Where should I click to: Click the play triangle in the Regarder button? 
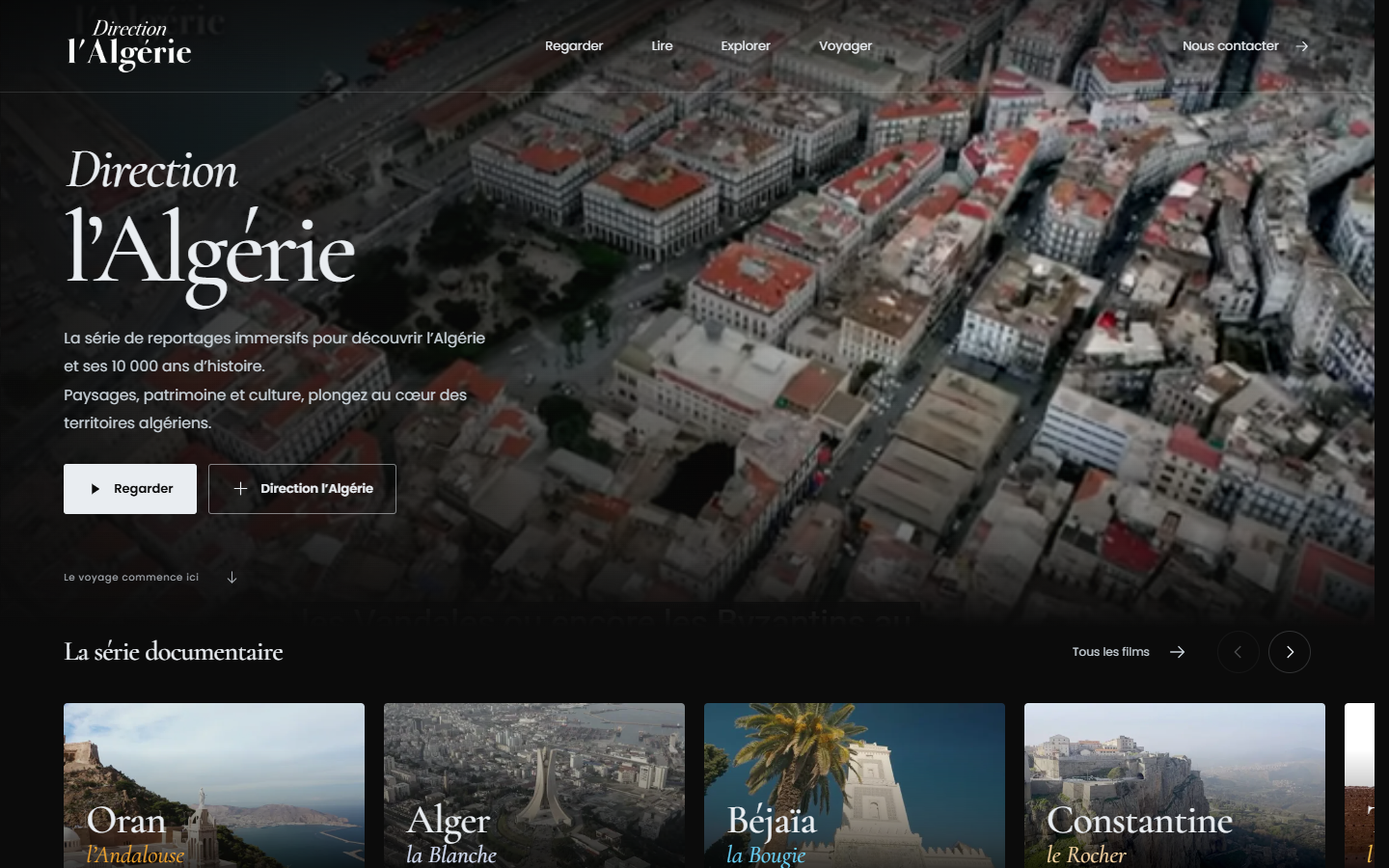pyautogui.click(x=95, y=489)
